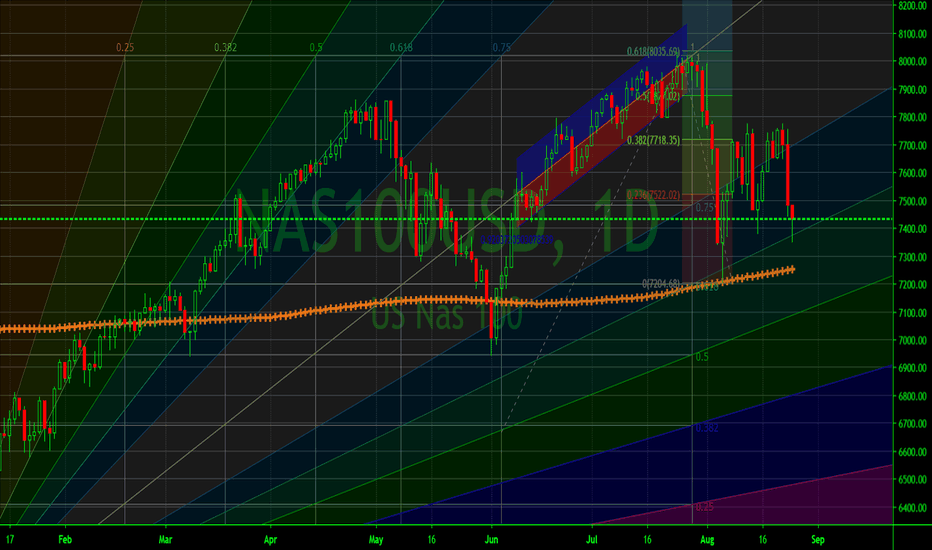Click the Jul date label on time axis
Viewport: 932px width, 550px height.
point(591,540)
